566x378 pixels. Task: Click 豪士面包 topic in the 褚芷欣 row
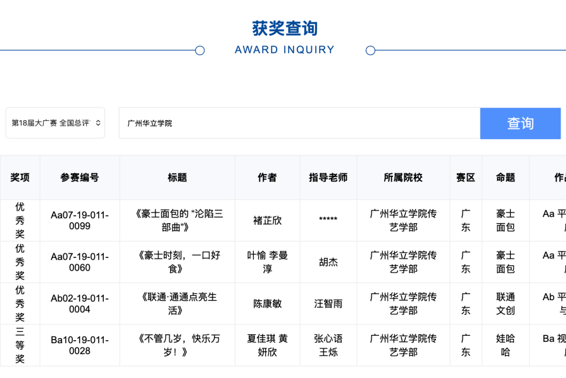point(505,220)
